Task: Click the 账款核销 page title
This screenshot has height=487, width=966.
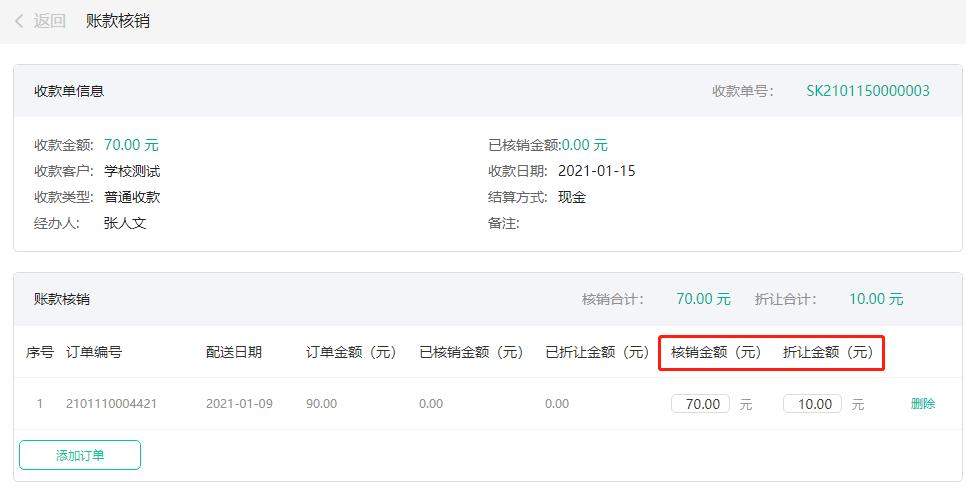Action: click(118, 21)
